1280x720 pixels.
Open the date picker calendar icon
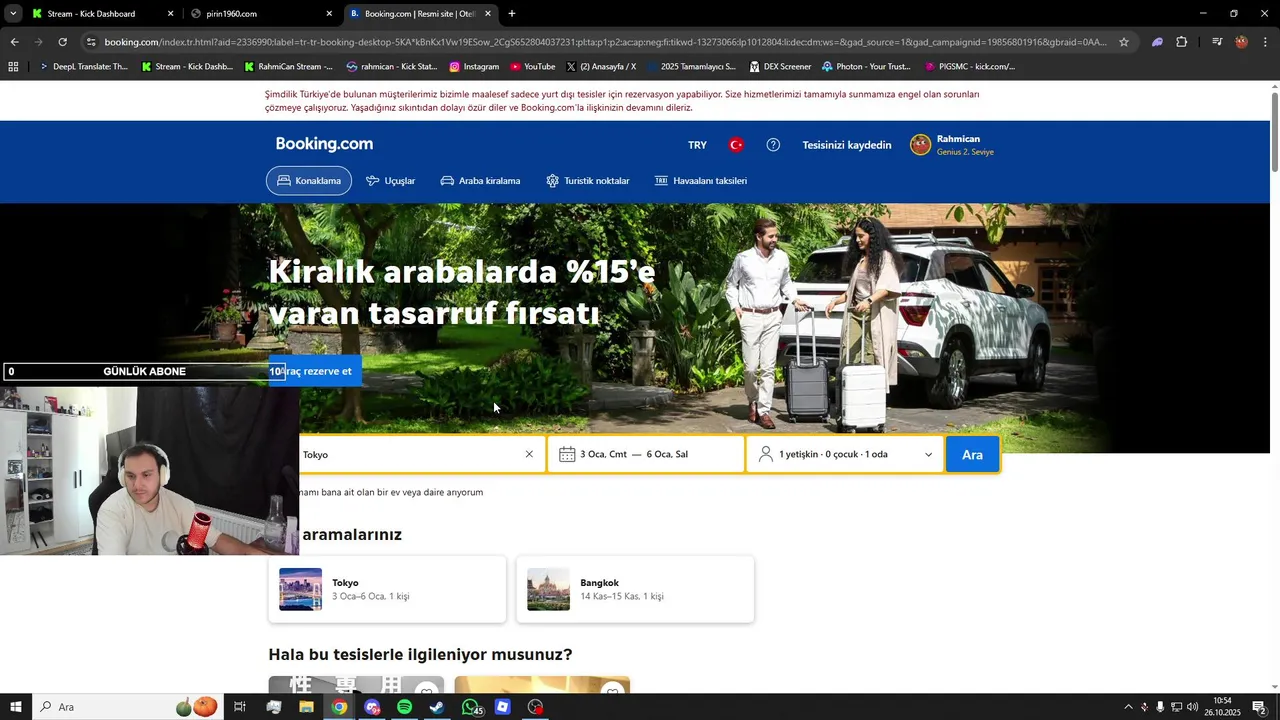click(x=567, y=454)
